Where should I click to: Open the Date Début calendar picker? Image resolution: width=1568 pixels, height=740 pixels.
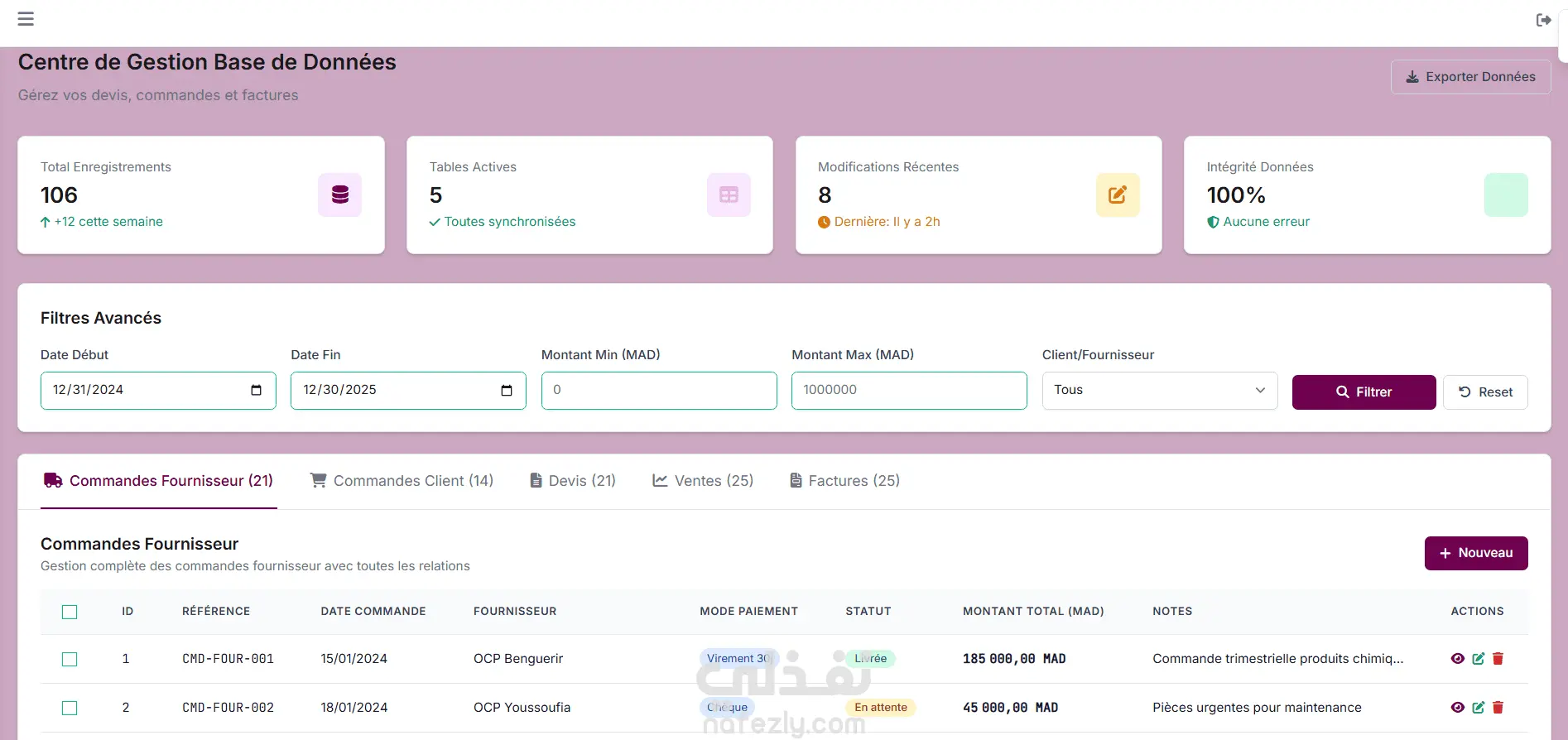pos(256,391)
